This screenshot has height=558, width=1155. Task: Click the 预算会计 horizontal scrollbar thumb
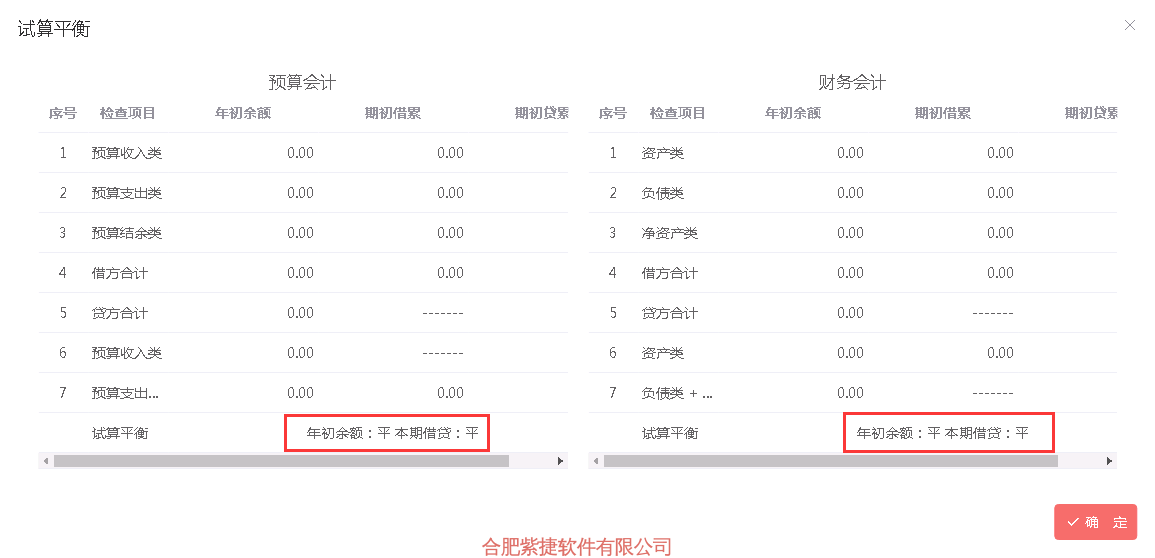[x=281, y=461]
